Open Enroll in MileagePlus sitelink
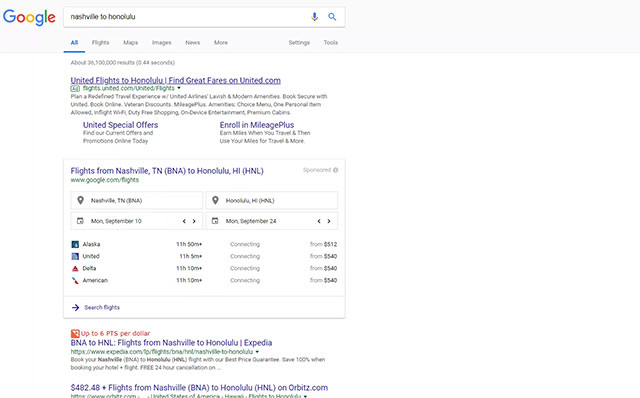Image resolution: width=640 pixels, height=398 pixels. pos(257,125)
